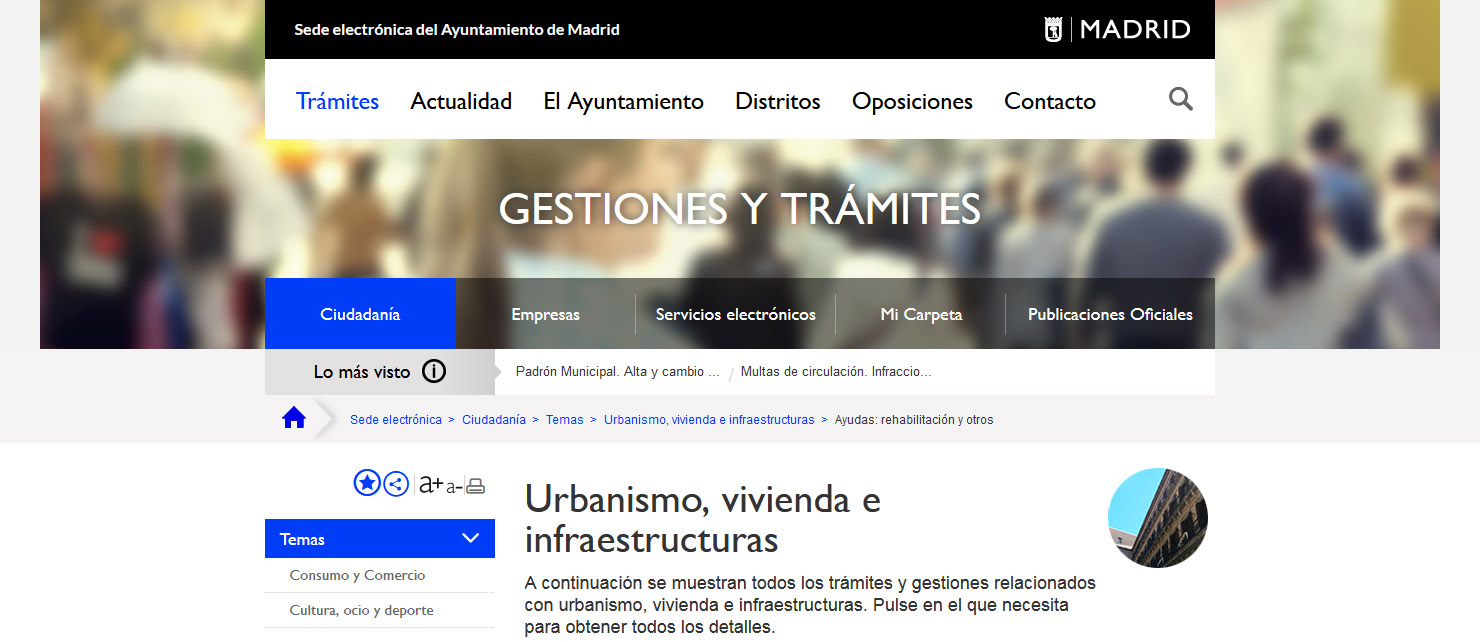Viewport: 1480px width, 642px height.
Task: Add page to favorites star icon
Action: click(x=367, y=484)
